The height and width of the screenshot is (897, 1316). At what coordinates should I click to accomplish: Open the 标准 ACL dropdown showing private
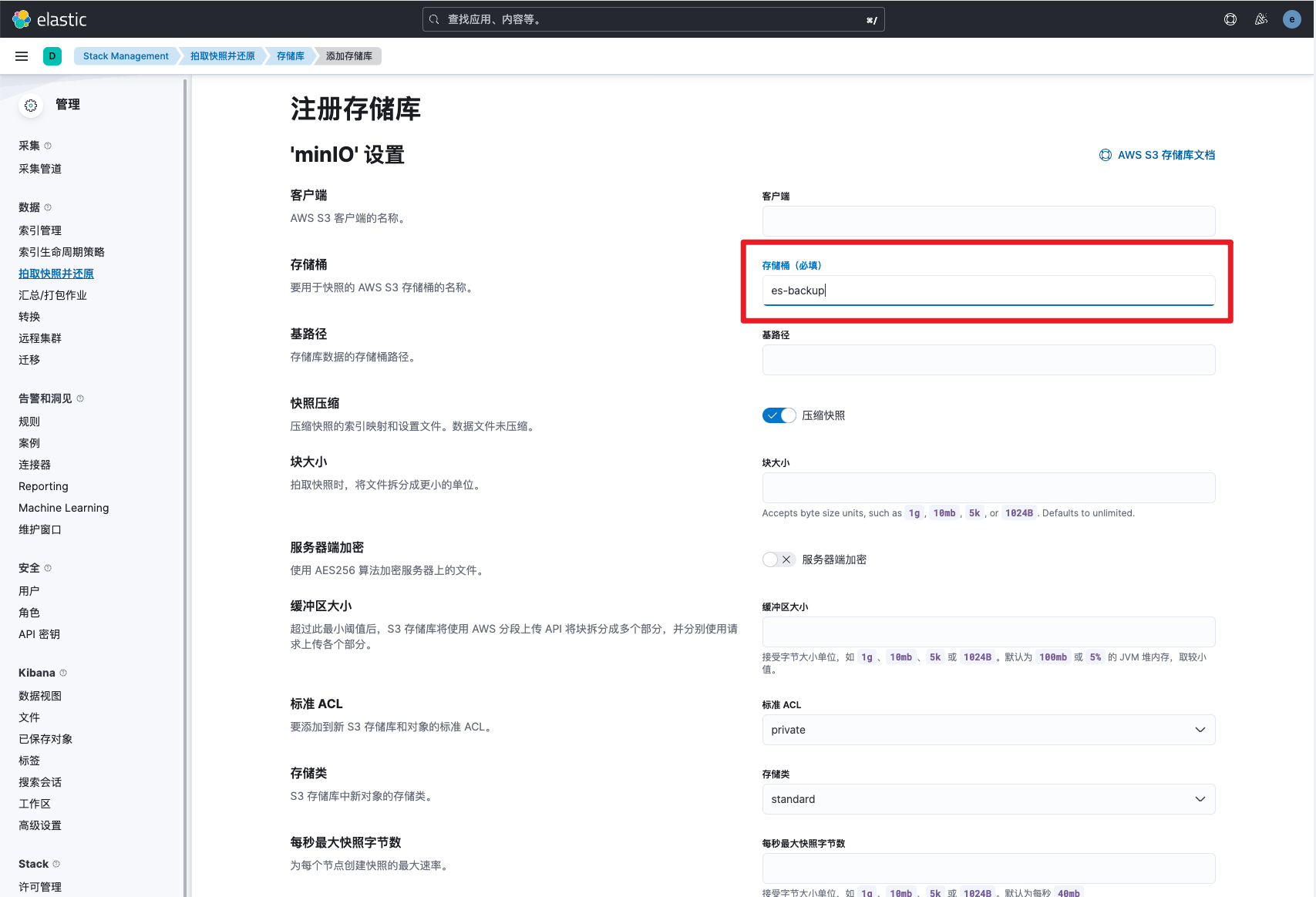point(988,730)
